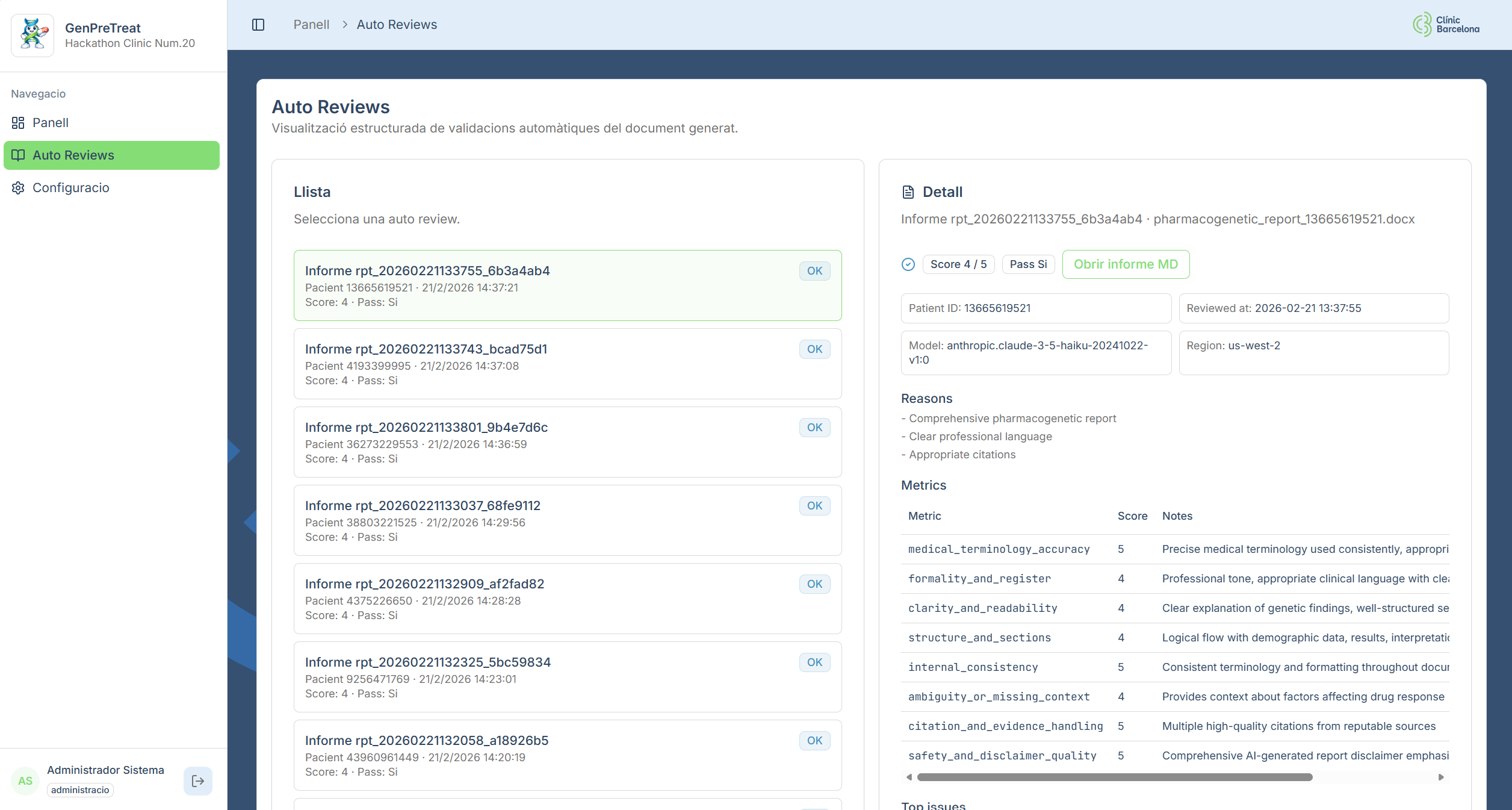Viewport: 1512px width, 810px height.
Task: Click metrics table horizontal scrollbar thumb
Action: pyautogui.click(x=1114, y=777)
